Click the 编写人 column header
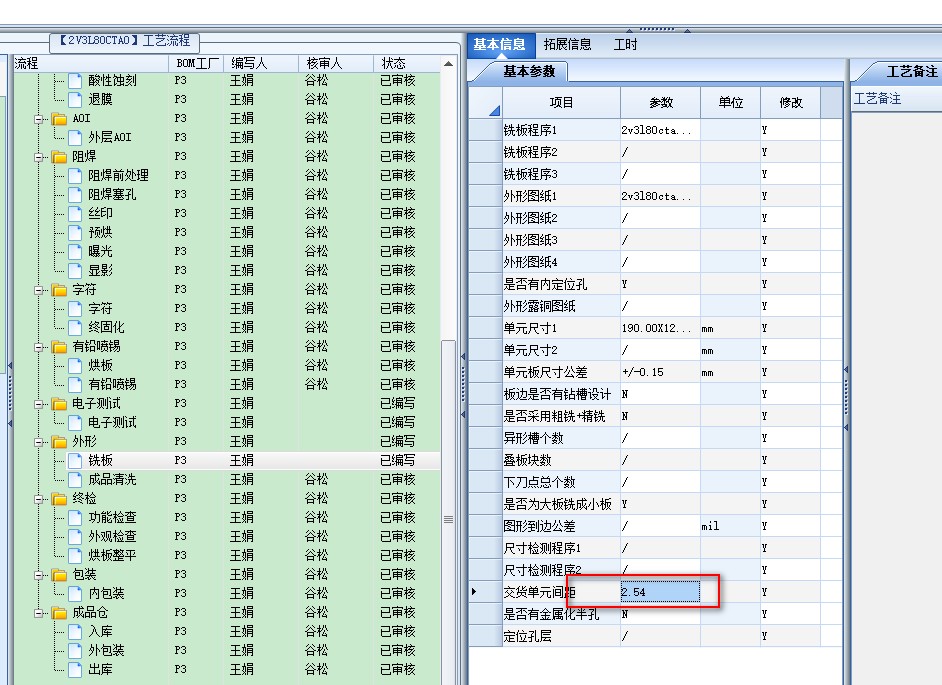 pos(260,63)
